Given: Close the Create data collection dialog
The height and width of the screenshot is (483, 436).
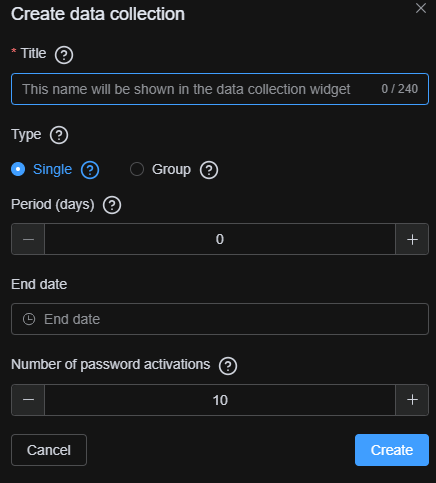Looking at the screenshot, I should click(421, 8).
